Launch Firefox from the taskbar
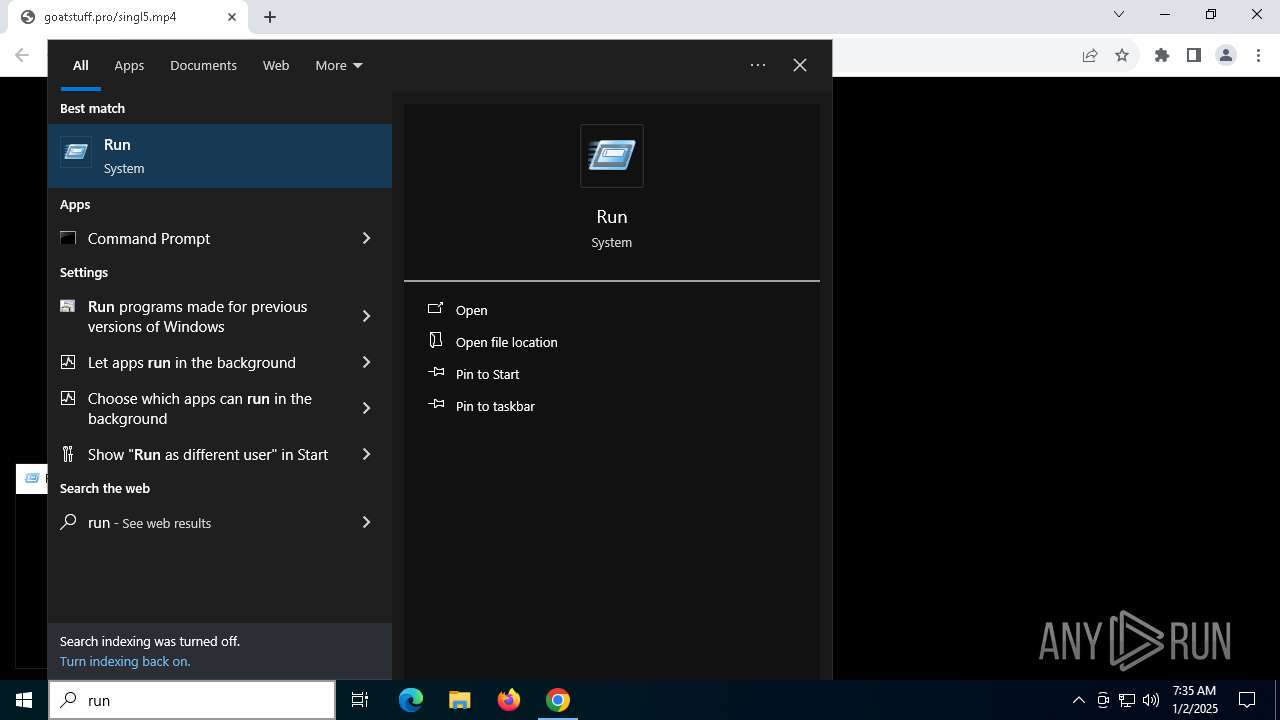Screen dimensions: 1280x720 tap(509, 700)
